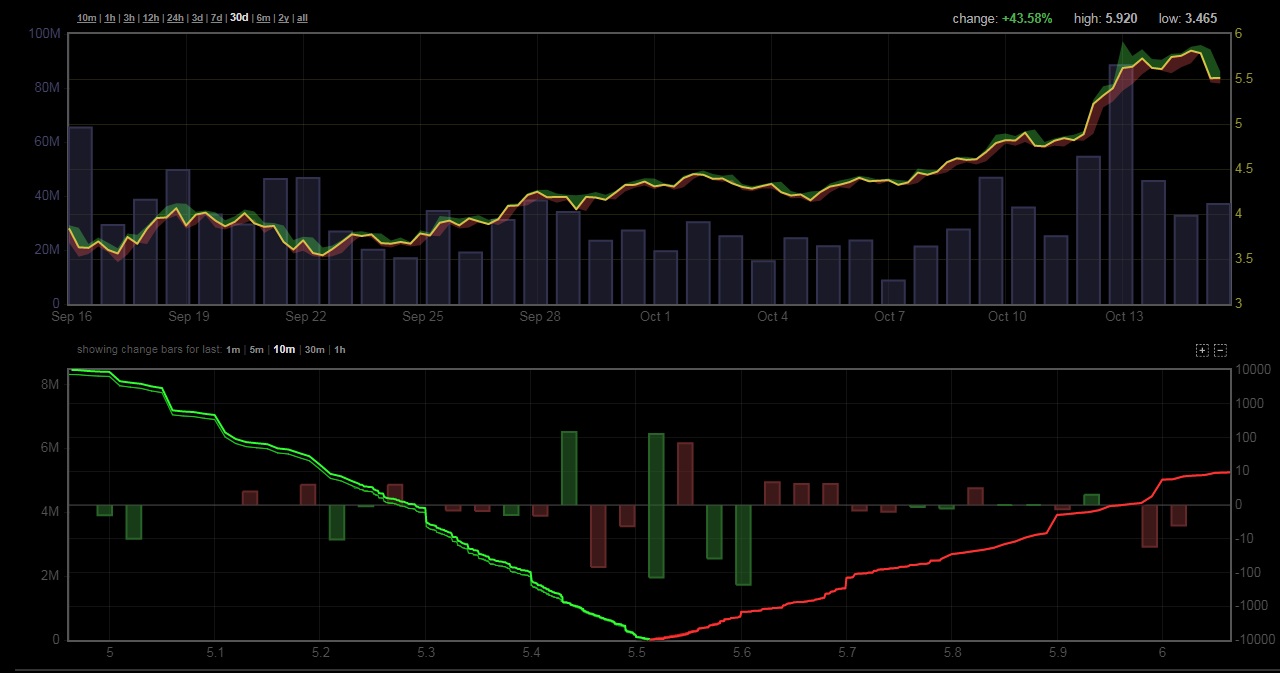1280x673 pixels.
Task: Select the active 30d range
Action: pos(239,18)
